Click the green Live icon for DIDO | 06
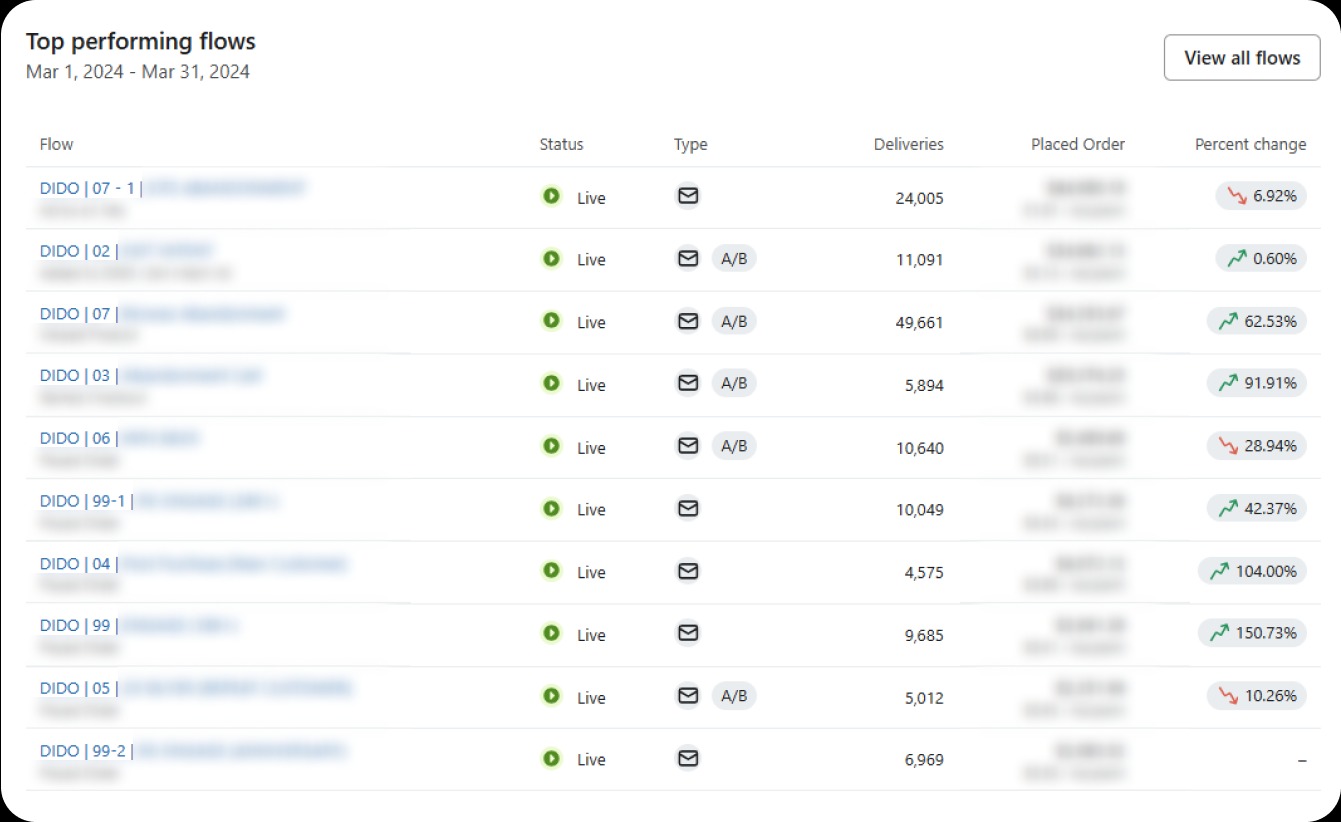Image resolution: width=1341 pixels, height=822 pixels. 551,446
